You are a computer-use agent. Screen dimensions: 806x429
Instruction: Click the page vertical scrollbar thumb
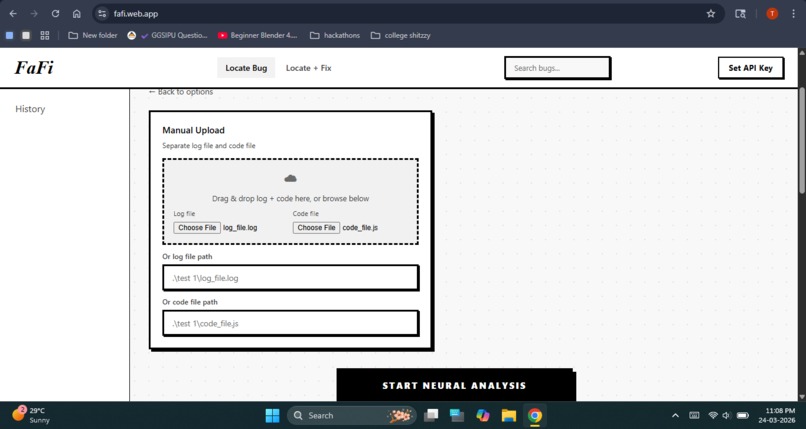(801, 140)
